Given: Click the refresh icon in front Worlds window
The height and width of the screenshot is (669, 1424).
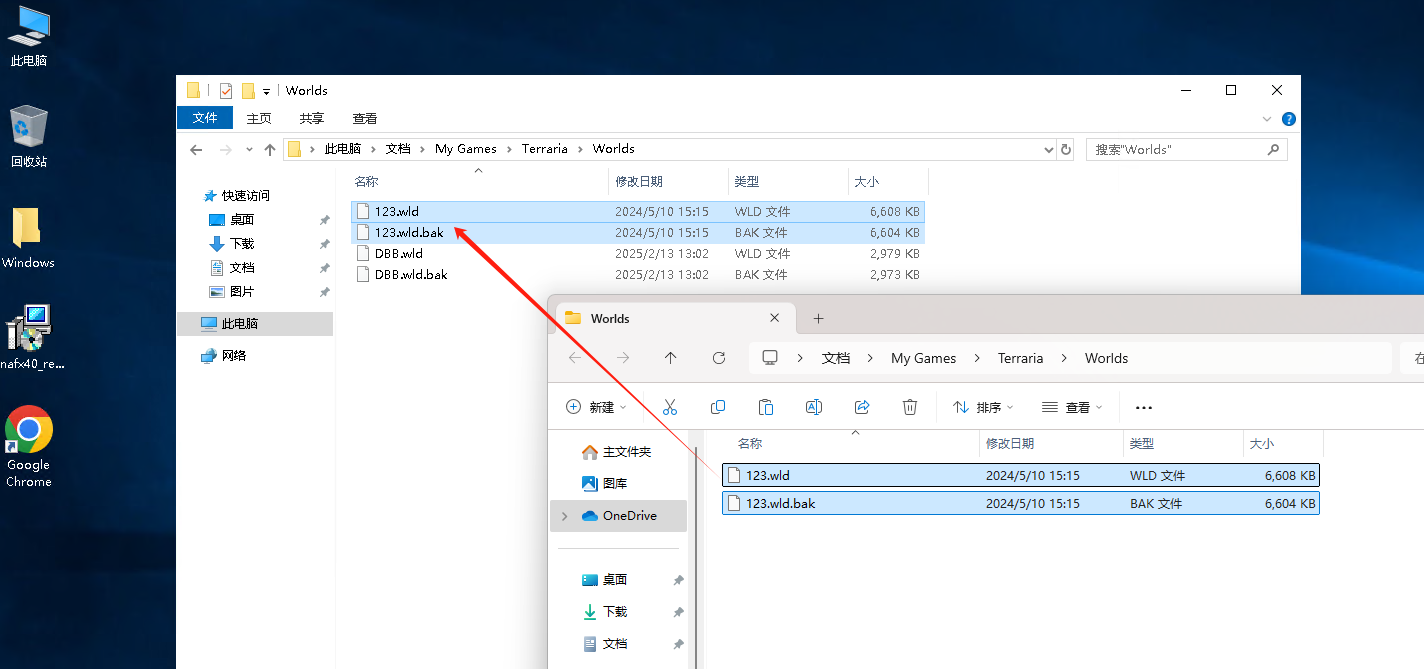Looking at the screenshot, I should 719,358.
